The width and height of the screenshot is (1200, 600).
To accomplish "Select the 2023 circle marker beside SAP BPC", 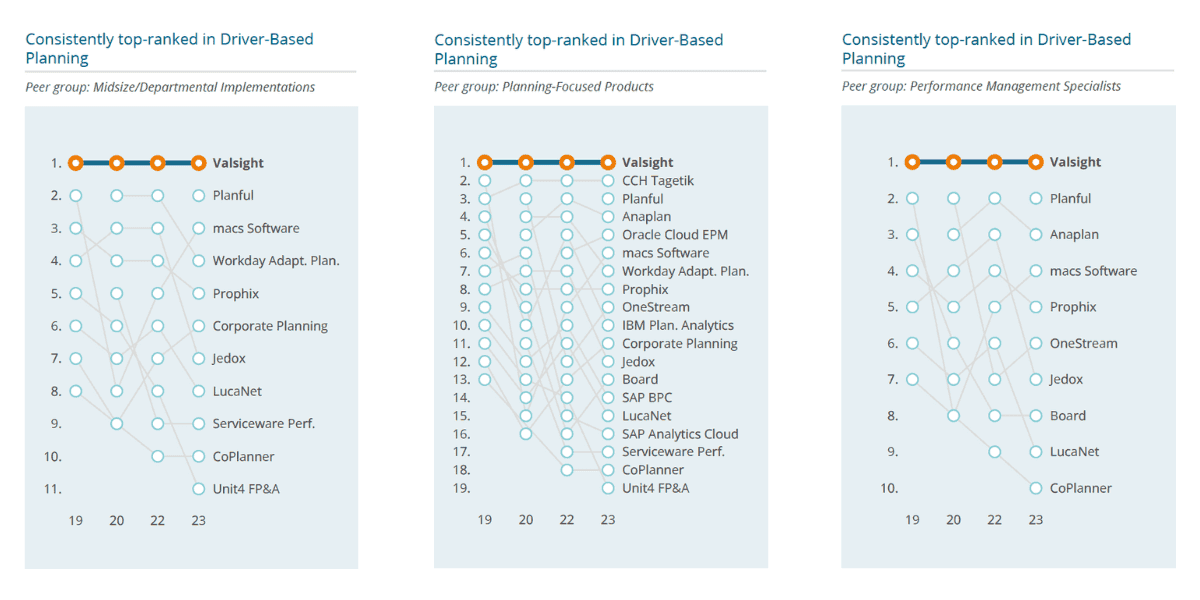I will point(608,398).
